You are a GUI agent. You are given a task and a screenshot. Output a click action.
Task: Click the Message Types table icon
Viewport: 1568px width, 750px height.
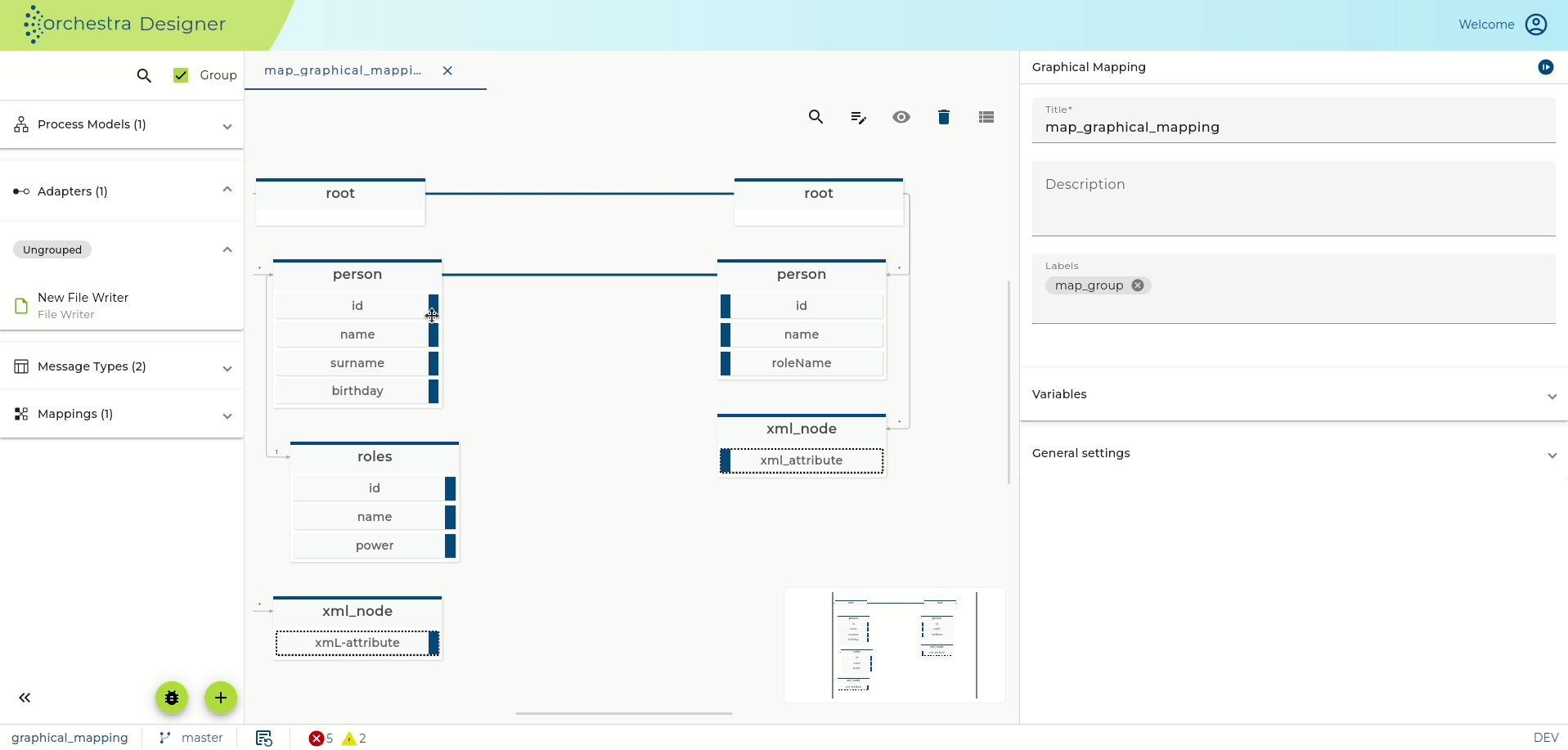pyautogui.click(x=21, y=366)
